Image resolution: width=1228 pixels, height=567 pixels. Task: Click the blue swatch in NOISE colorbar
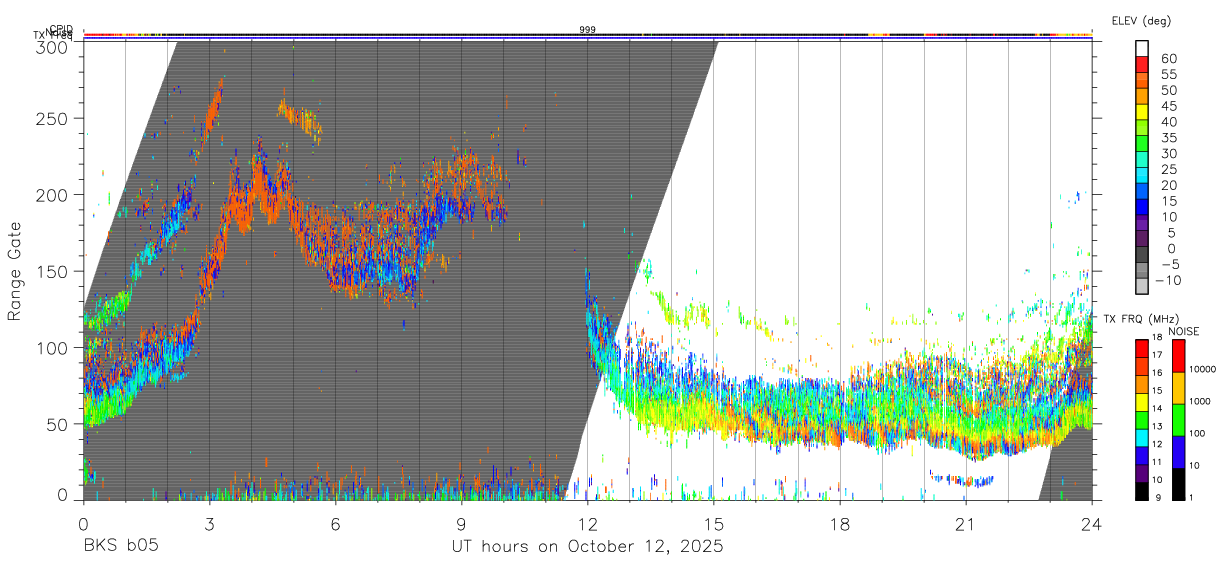(1178, 451)
